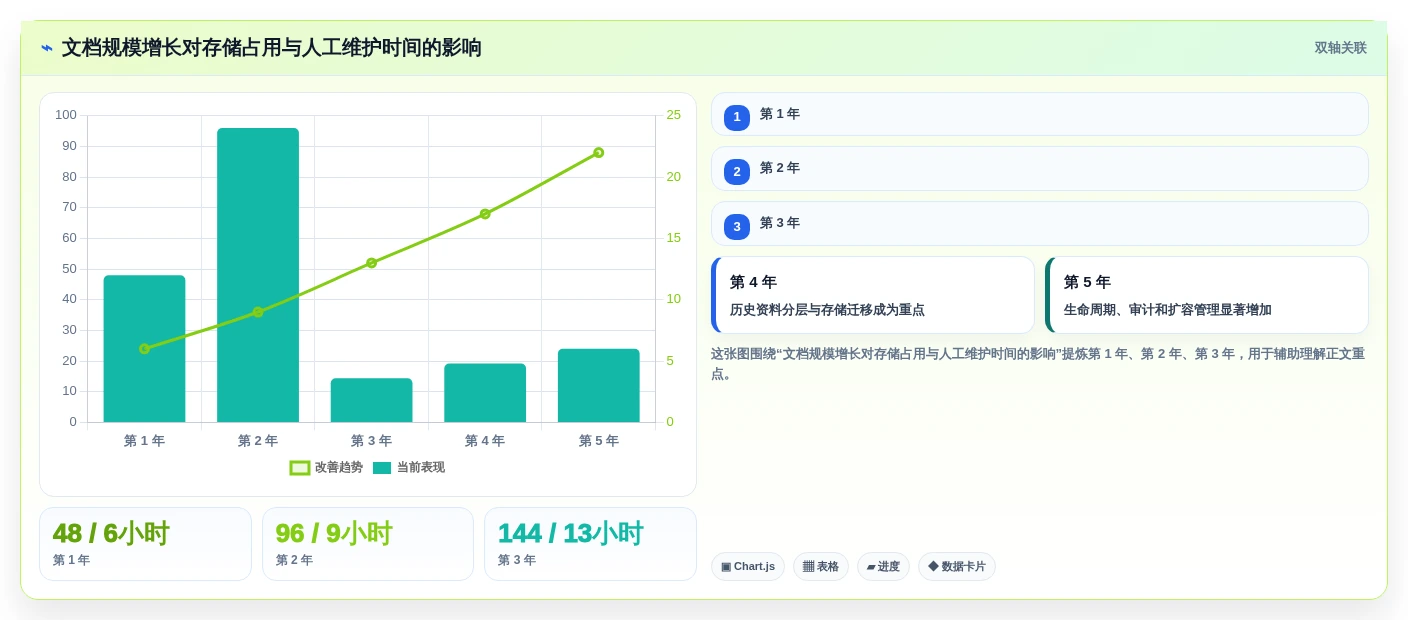Click the bar for 第 3 年
The width and height of the screenshot is (1408, 620).
(371, 400)
